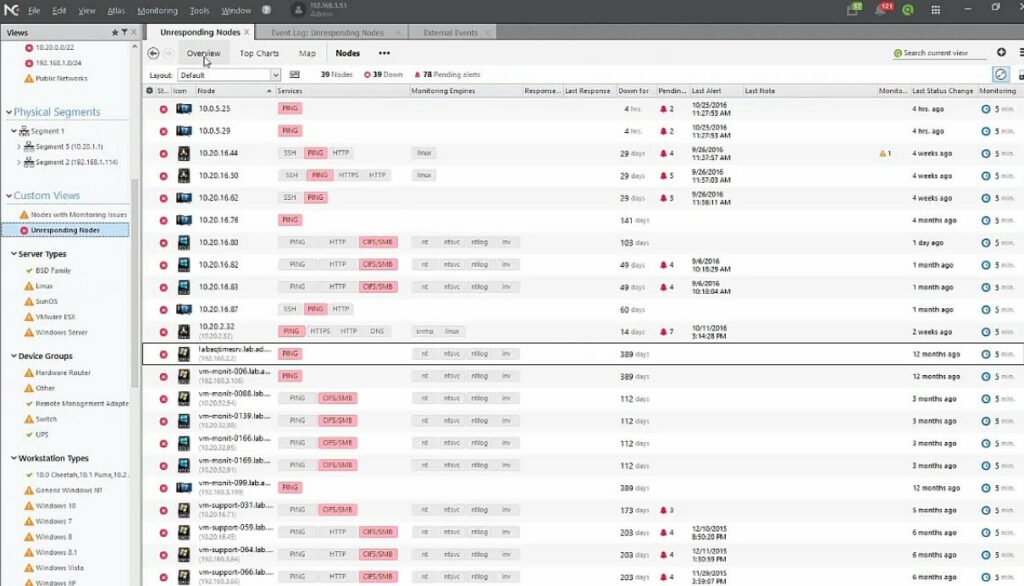Expand Segment 5 (10.20.1.1) node
The width and height of the screenshot is (1024, 586).
pos(18,147)
